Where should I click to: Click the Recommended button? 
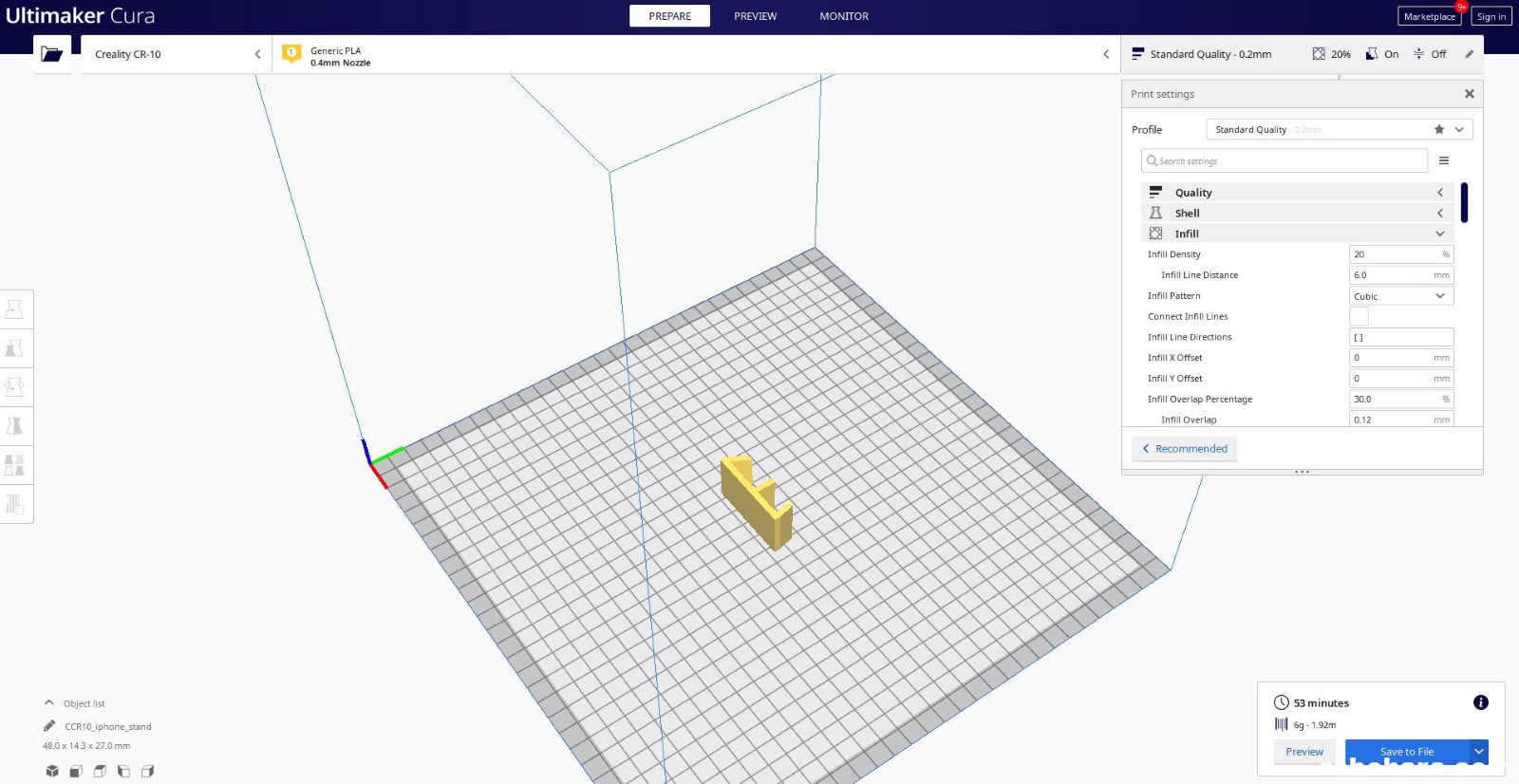pos(1184,449)
